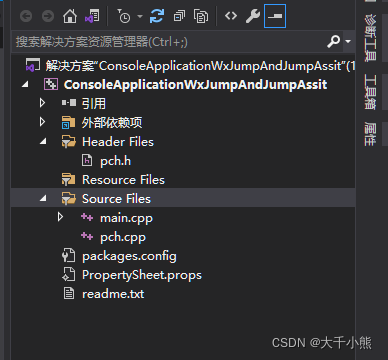The height and width of the screenshot is (360, 388).
Task: Select the Source Files folder
Action: (x=116, y=199)
